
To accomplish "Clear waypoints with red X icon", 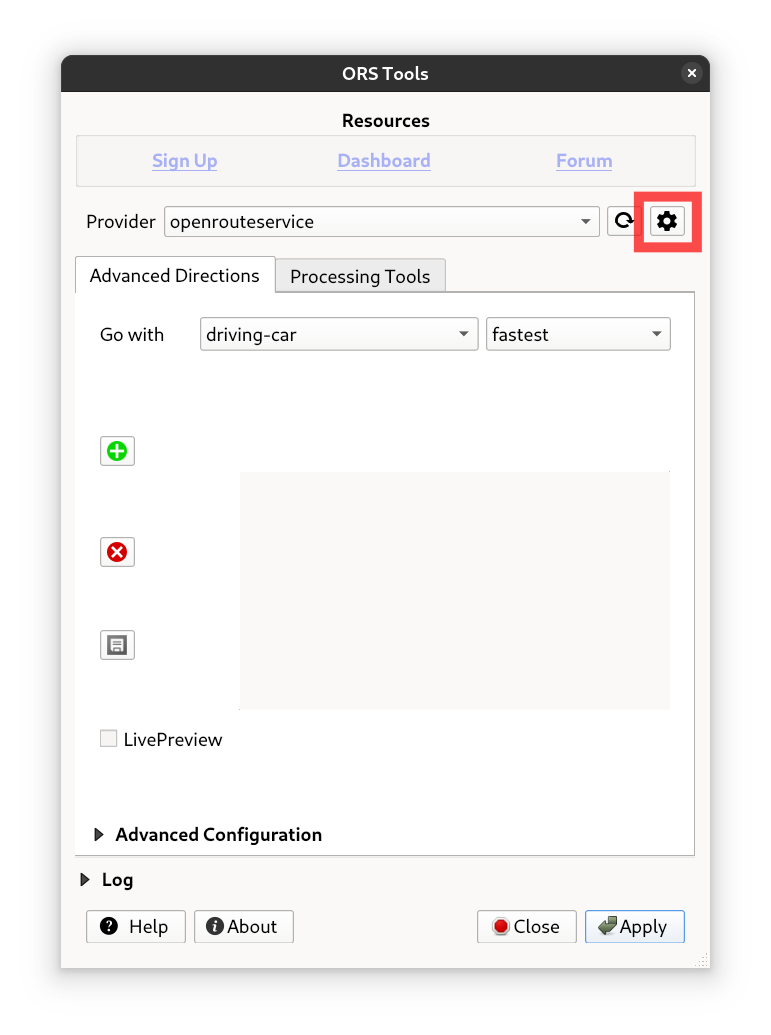I will pos(117,552).
